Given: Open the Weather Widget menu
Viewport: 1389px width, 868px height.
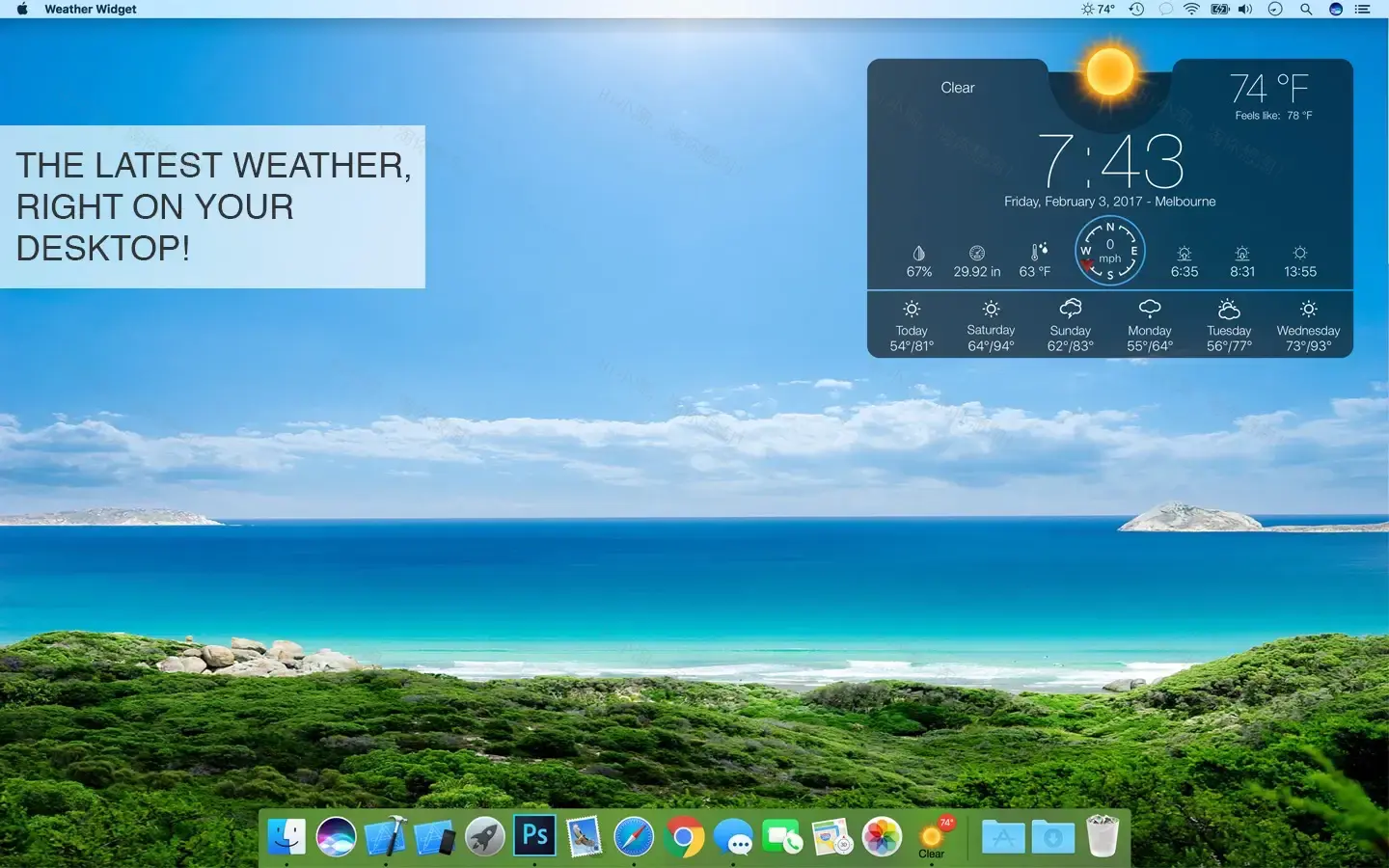Looking at the screenshot, I should (x=90, y=9).
